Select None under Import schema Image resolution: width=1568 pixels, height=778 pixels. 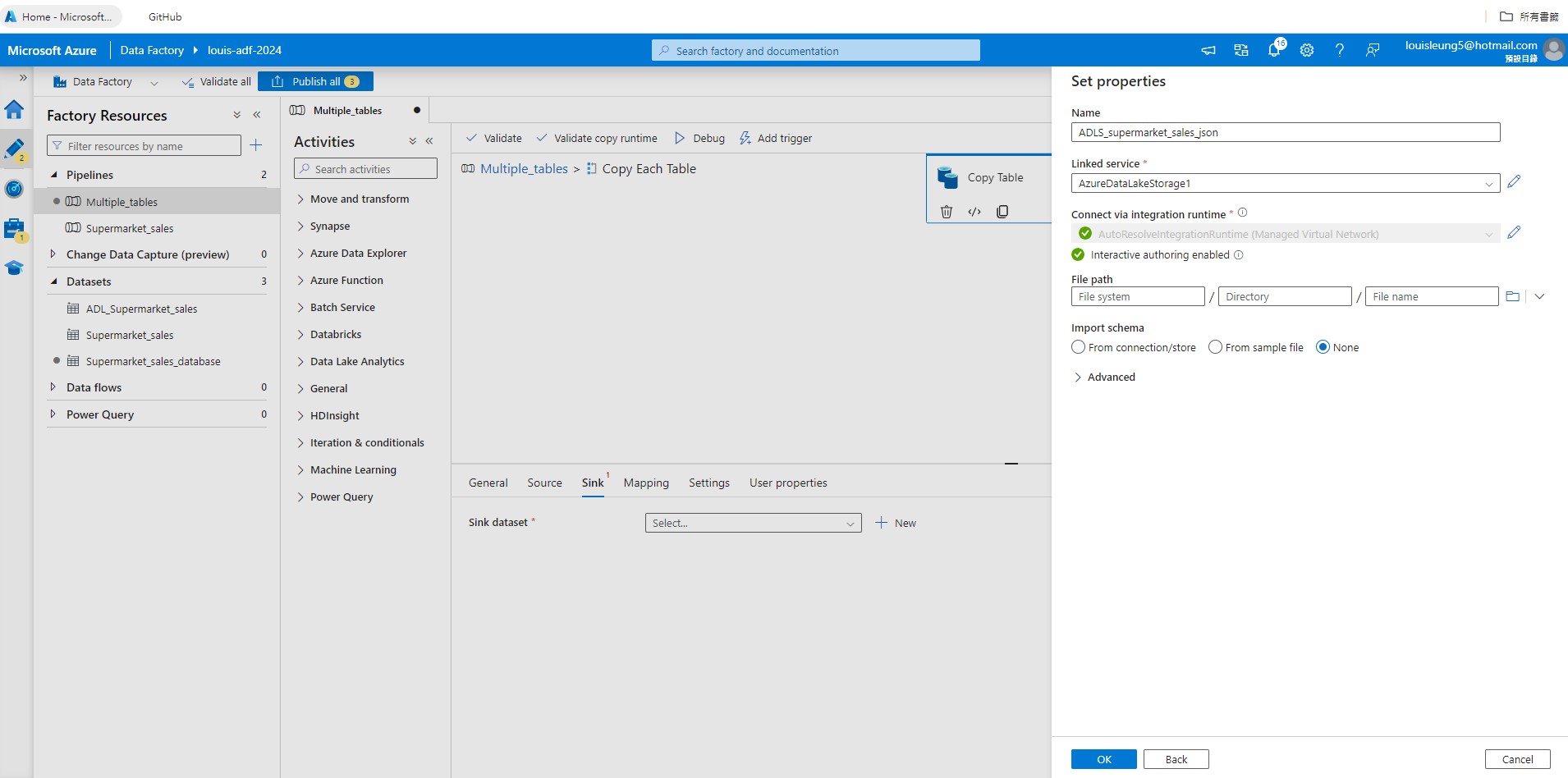coord(1322,347)
